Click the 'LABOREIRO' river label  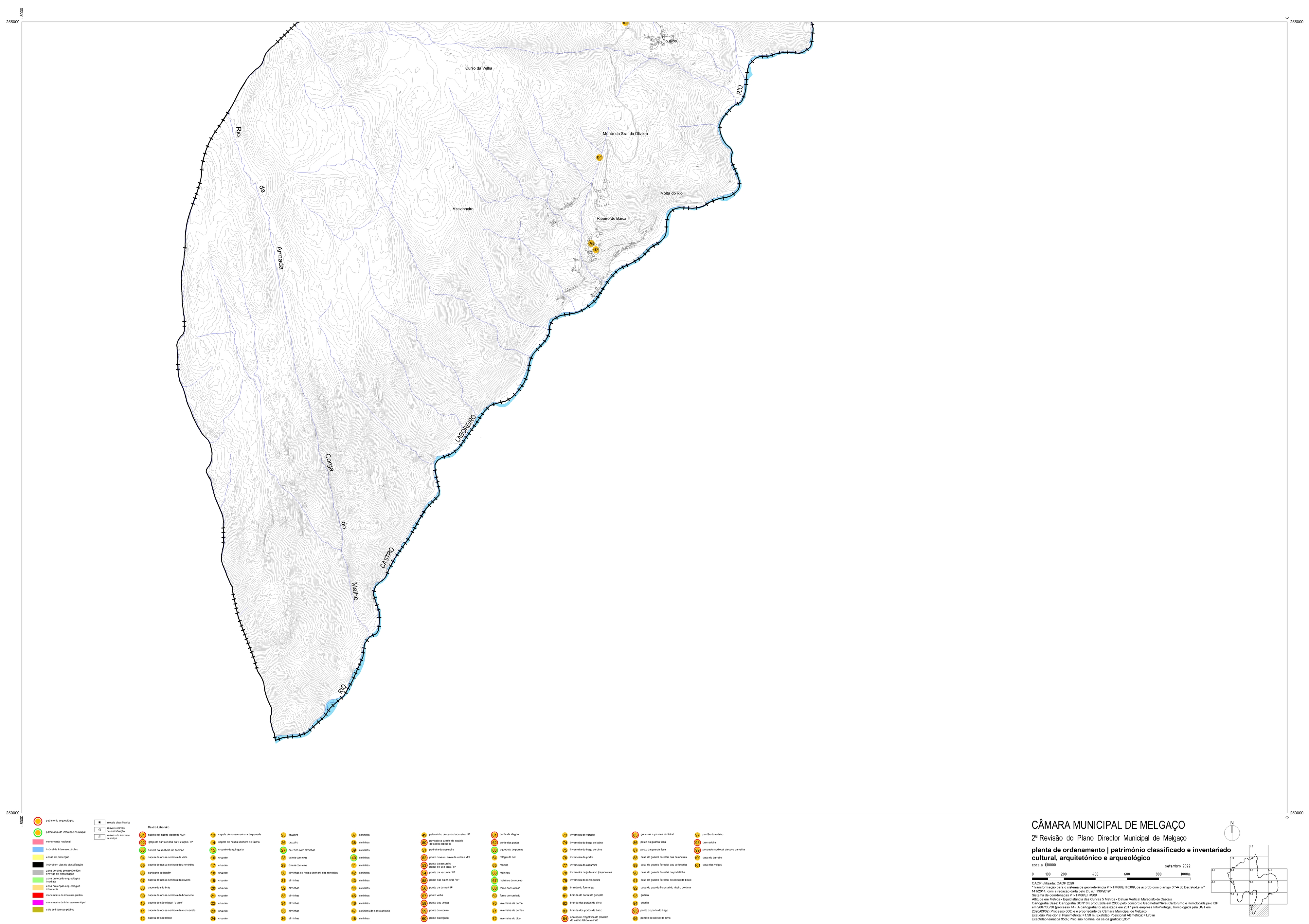(466, 429)
